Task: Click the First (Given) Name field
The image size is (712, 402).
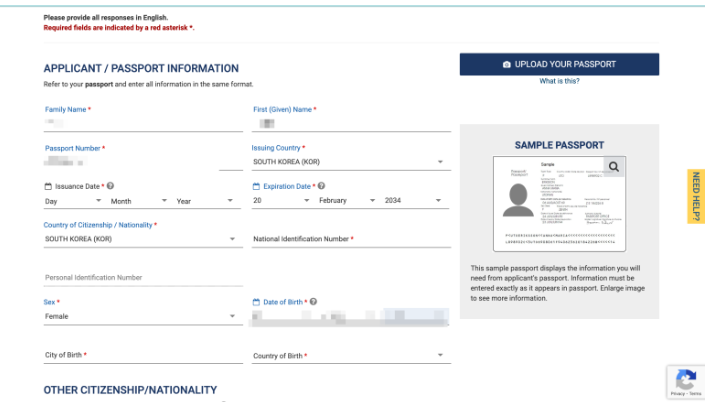Action: pyautogui.click(x=351, y=123)
